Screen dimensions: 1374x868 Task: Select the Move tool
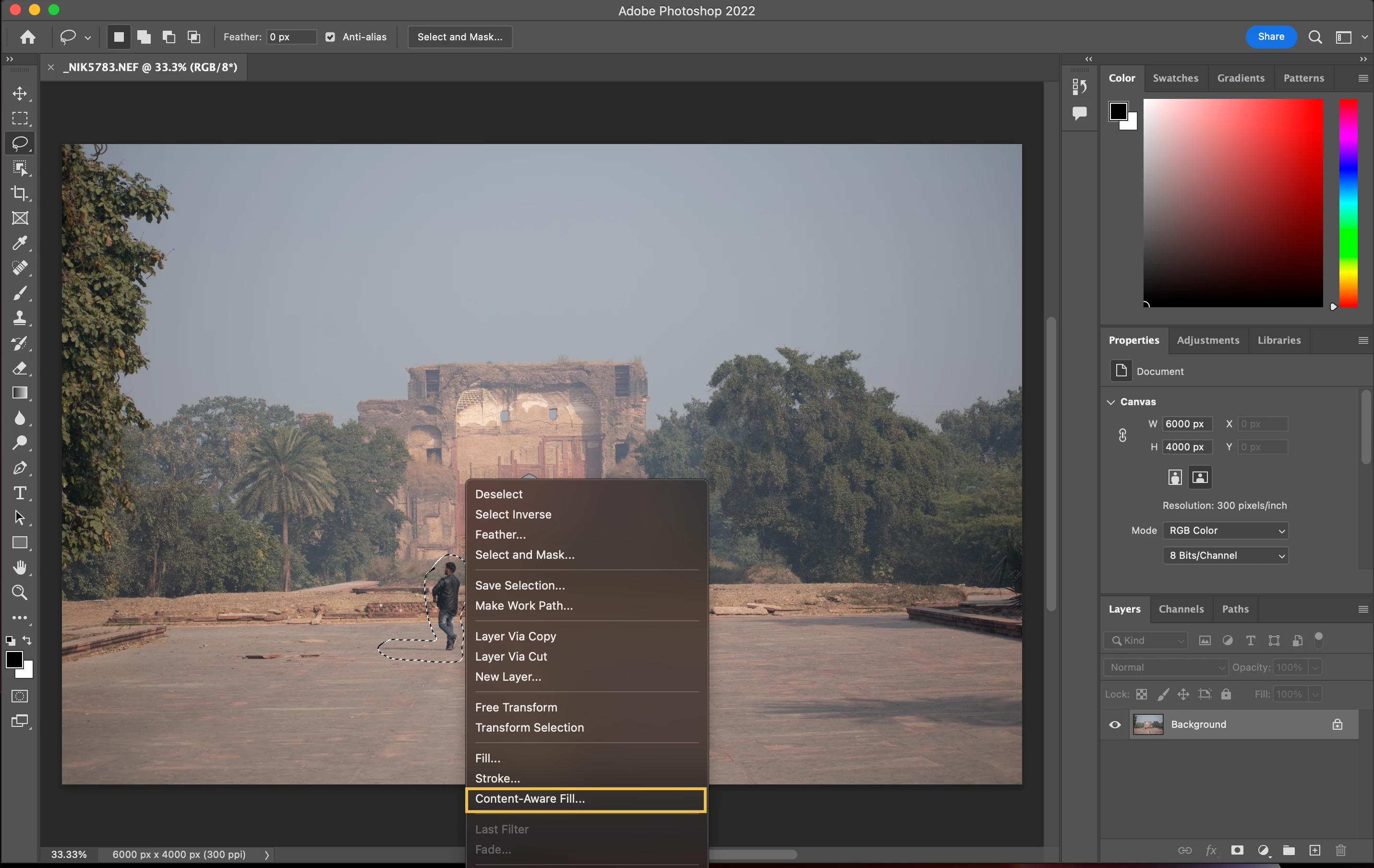tap(20, 94)
